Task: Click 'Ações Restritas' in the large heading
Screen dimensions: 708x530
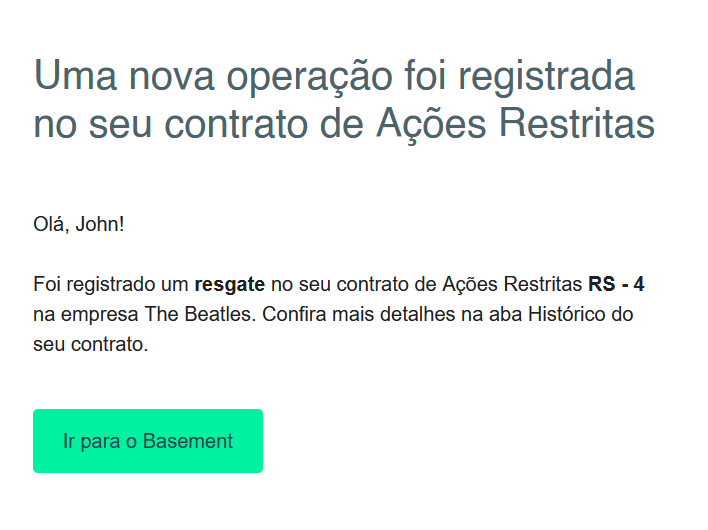Action: 515,126
